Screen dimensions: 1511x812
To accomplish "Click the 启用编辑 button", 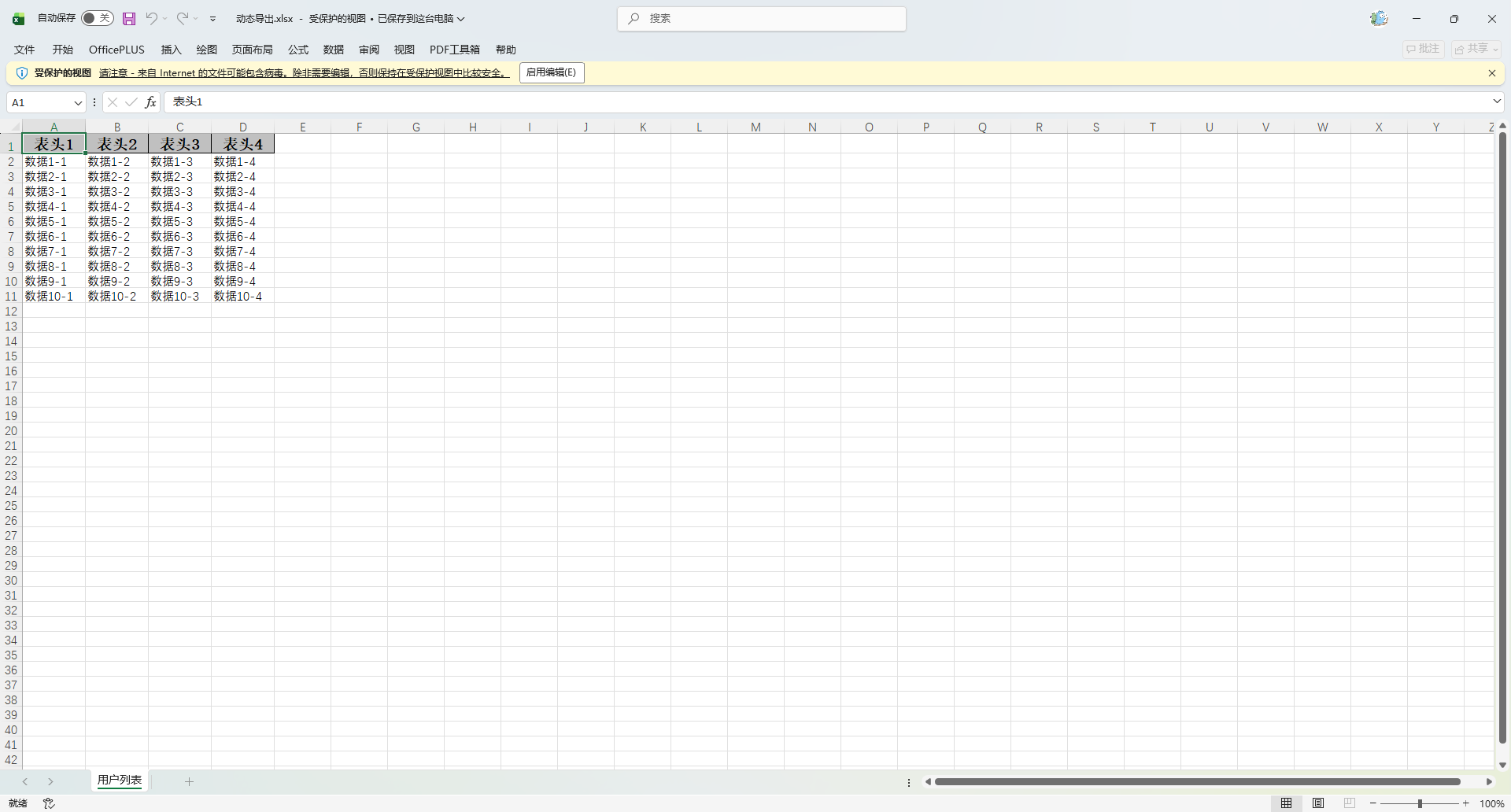I will pyautogui.click(x=551, y=72).
